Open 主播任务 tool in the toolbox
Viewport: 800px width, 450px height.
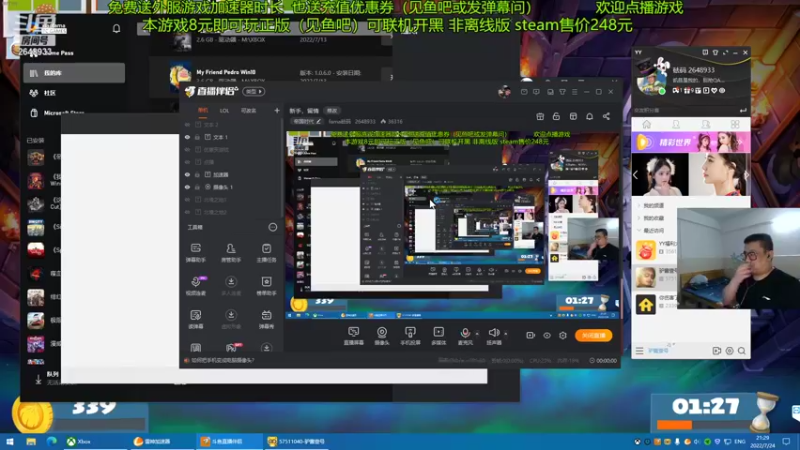click(x=266, y=252)
